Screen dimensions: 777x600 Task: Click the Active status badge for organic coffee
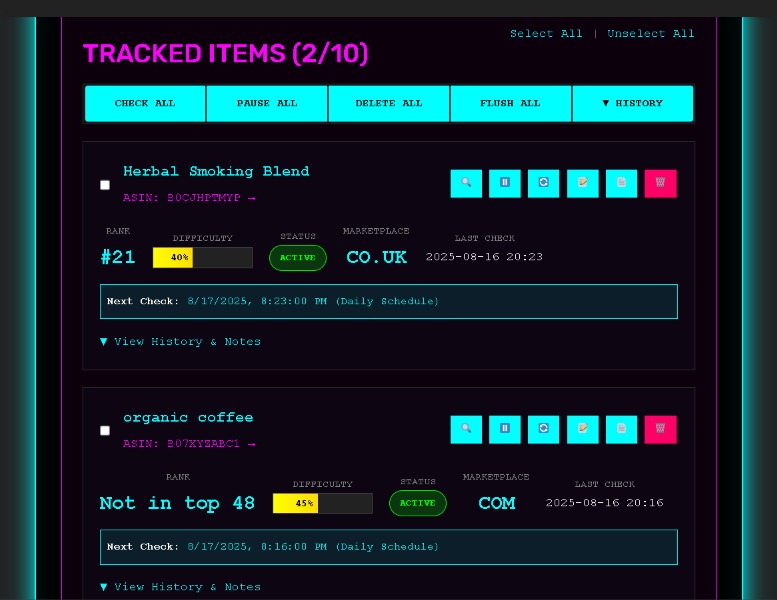[x=418, y=503]
